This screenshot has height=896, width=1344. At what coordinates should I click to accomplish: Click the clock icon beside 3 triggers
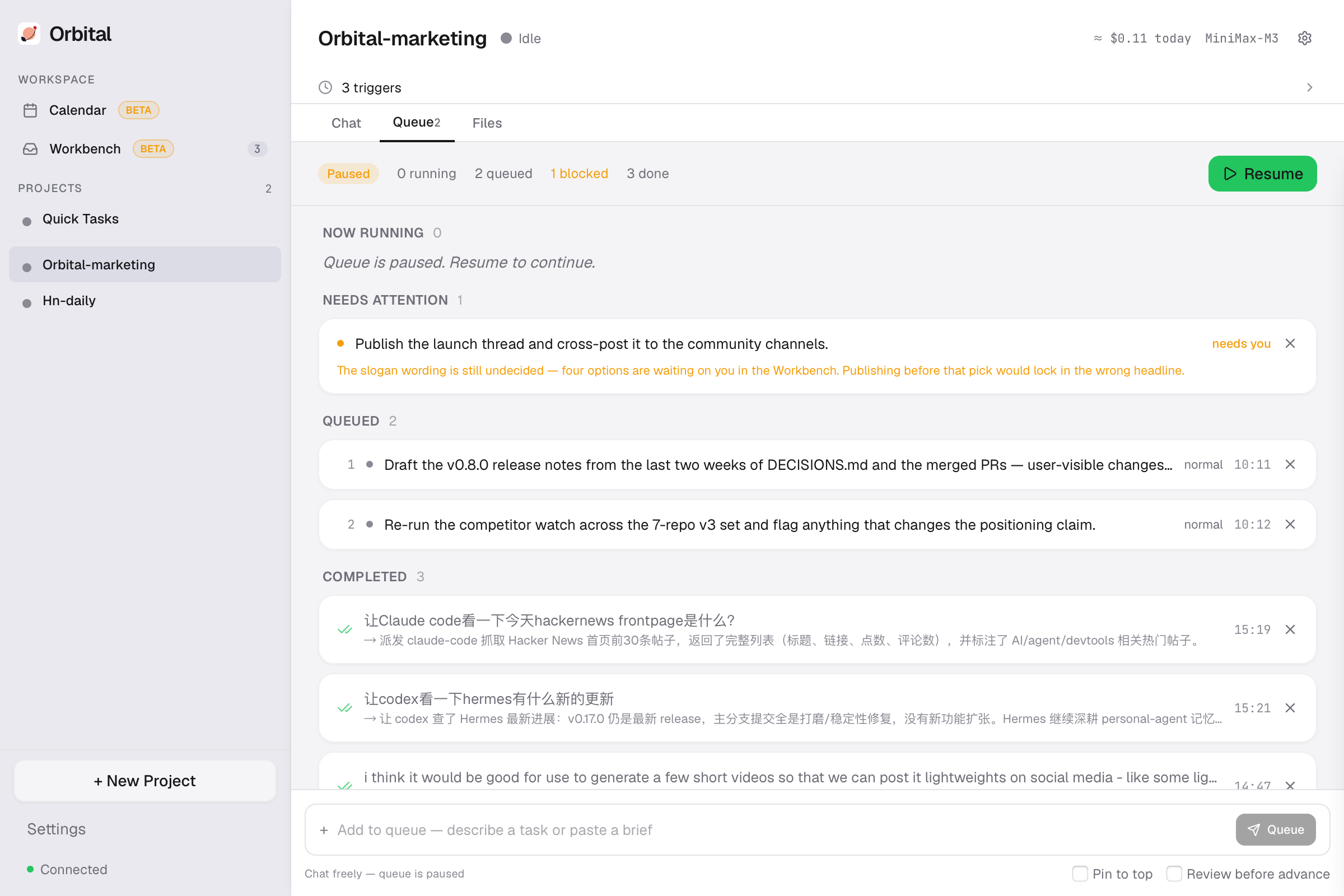(325, 87)
